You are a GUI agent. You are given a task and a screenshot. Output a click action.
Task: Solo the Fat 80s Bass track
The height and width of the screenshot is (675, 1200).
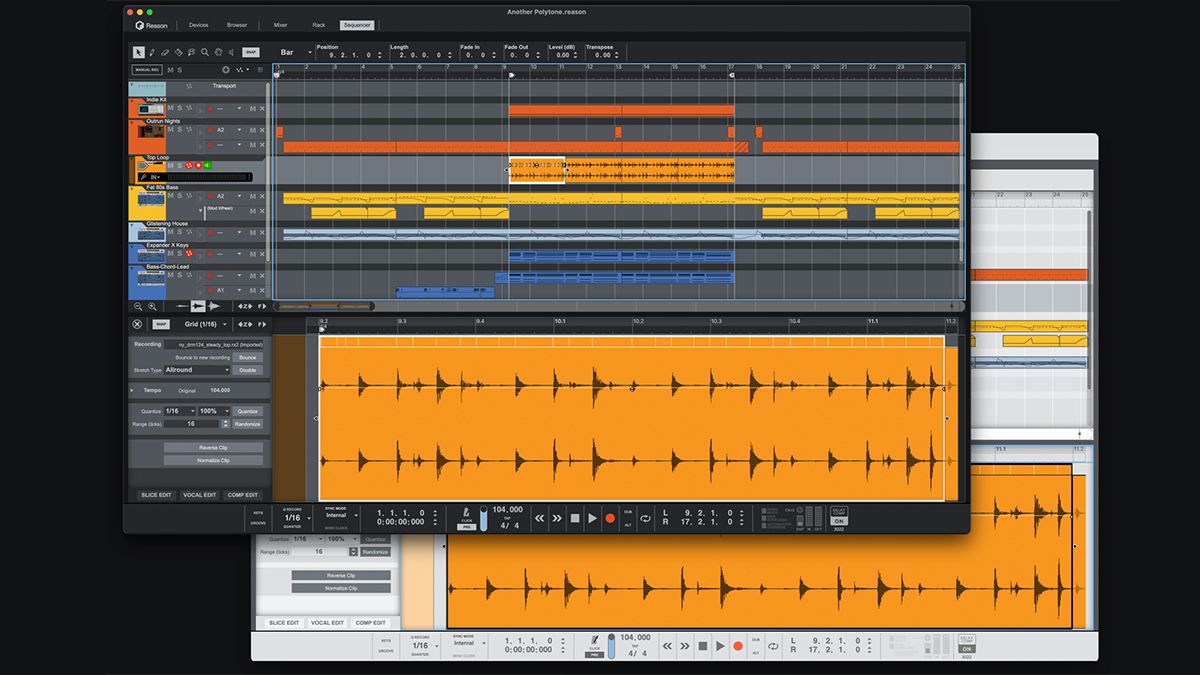click(x=179, y=196)
